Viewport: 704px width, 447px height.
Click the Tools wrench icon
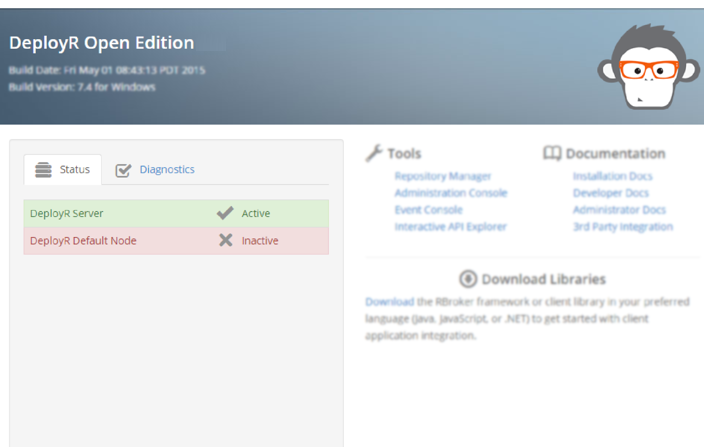coord(374,153)
